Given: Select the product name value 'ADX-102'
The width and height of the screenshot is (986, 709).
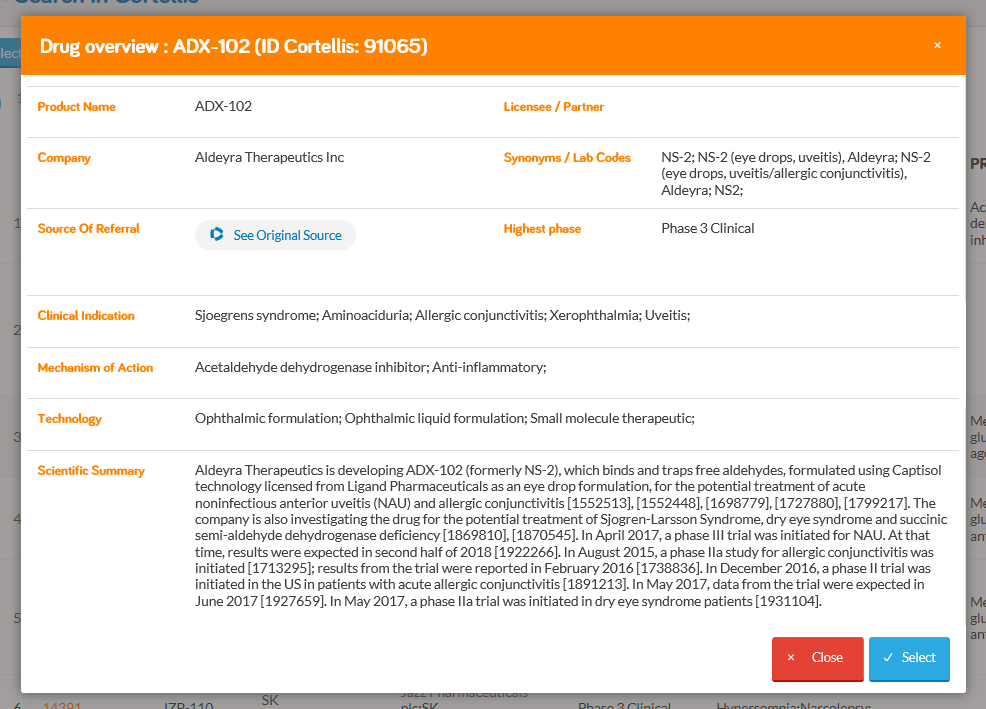Looking at the screenshot, I should tap(223, 106).
